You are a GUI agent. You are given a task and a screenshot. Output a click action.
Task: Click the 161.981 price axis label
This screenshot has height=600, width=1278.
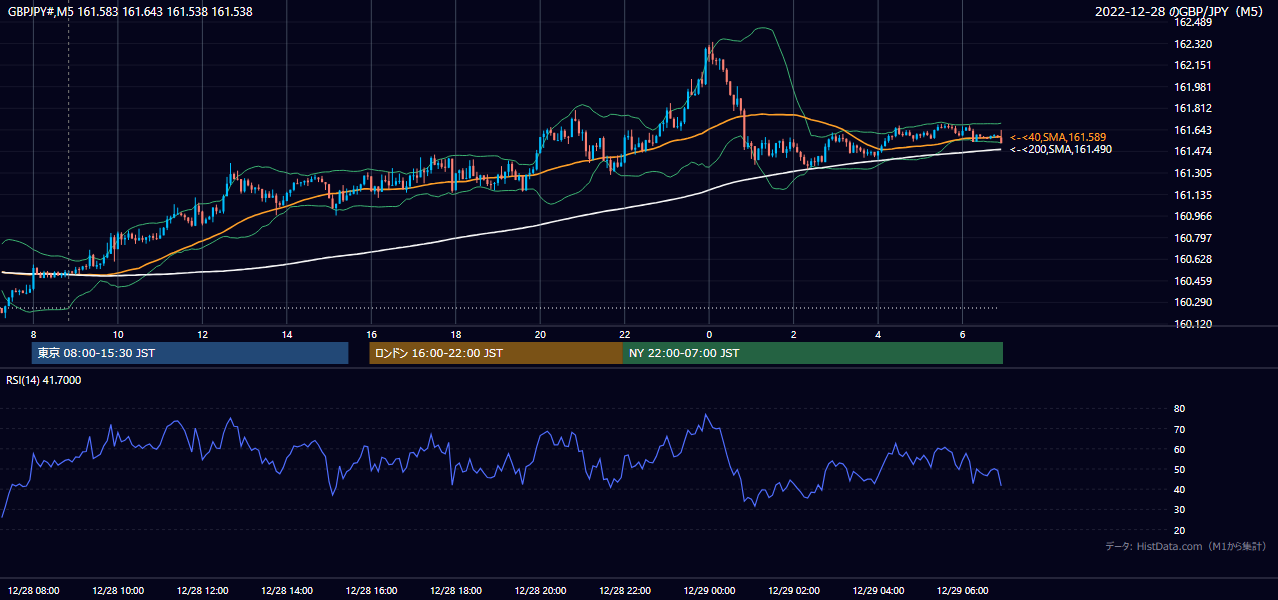[x=1193, y=87]
